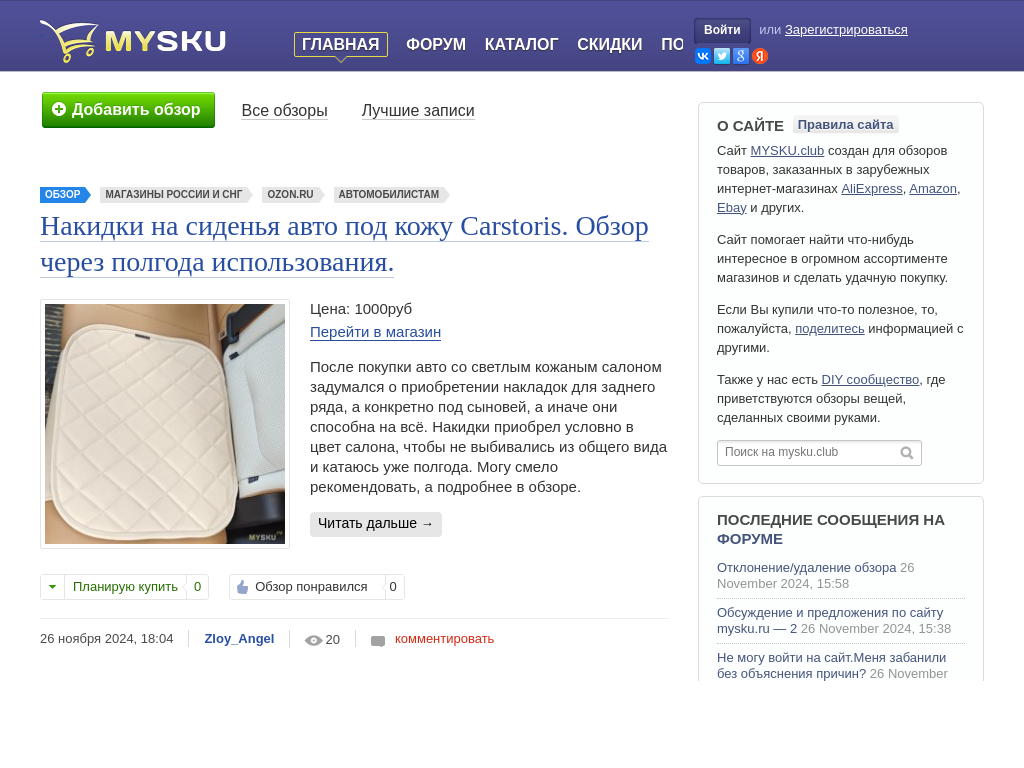This screenshot has width=1024, height=768.
Task: Click the комментировать link
Action: (444, 639)
